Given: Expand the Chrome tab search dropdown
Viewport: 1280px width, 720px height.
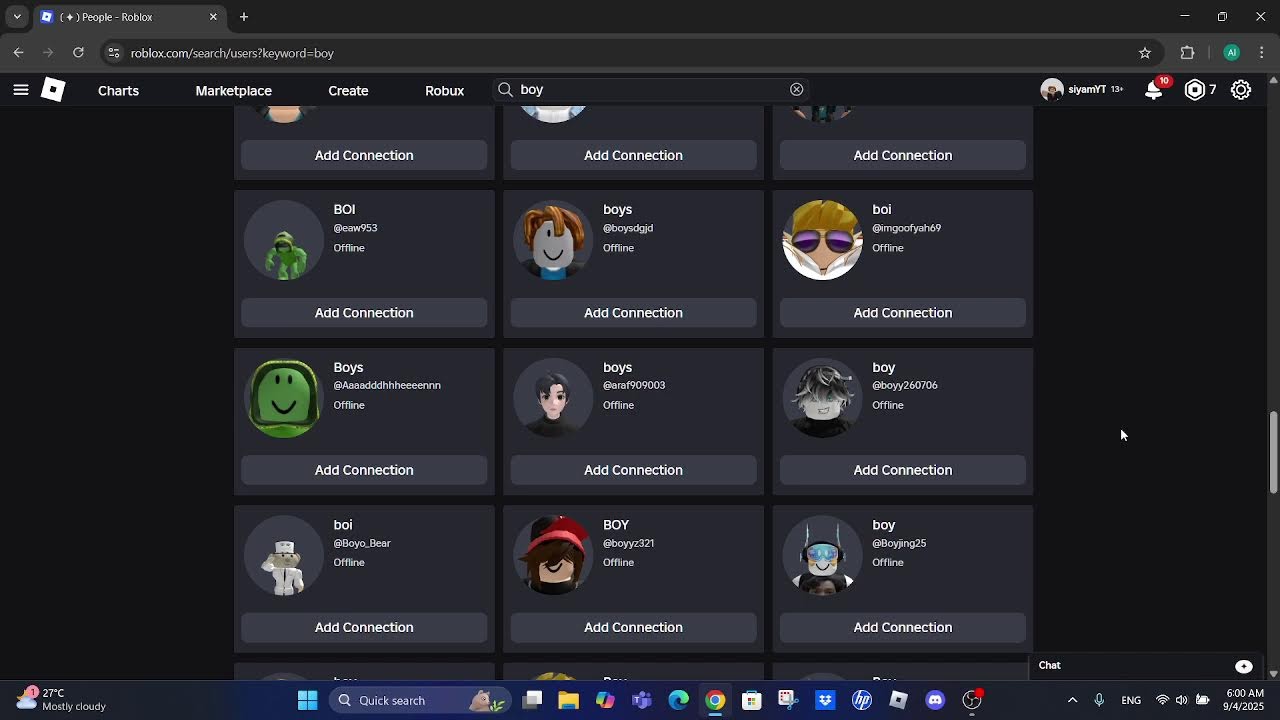Looking at the screenshot, I should pos(17,17).
